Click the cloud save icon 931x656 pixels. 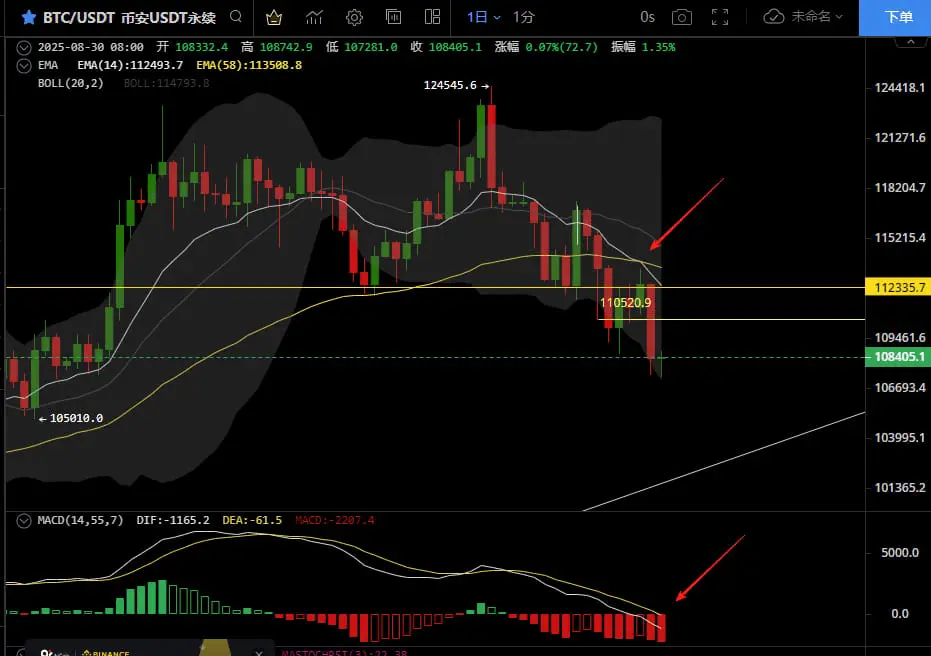click(774, 17)
